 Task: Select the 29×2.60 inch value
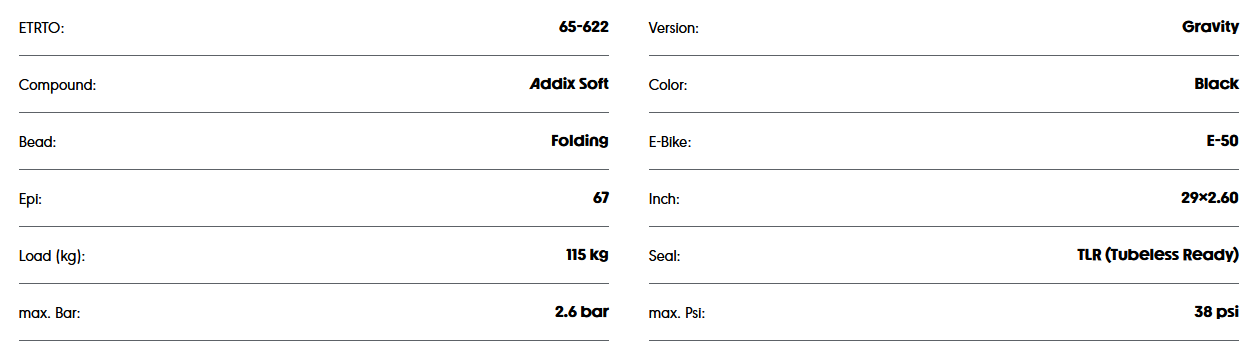click(1209, 198)
